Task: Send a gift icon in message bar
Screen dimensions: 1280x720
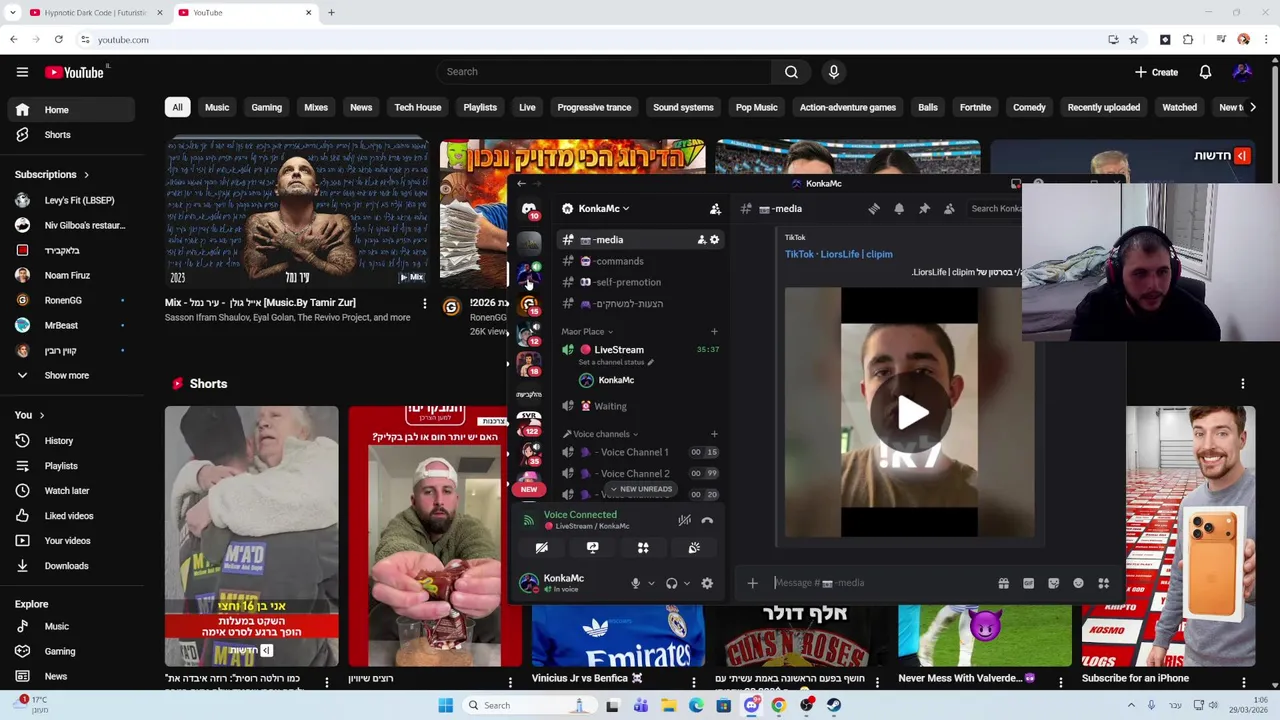Action: tap(1003, 583)
